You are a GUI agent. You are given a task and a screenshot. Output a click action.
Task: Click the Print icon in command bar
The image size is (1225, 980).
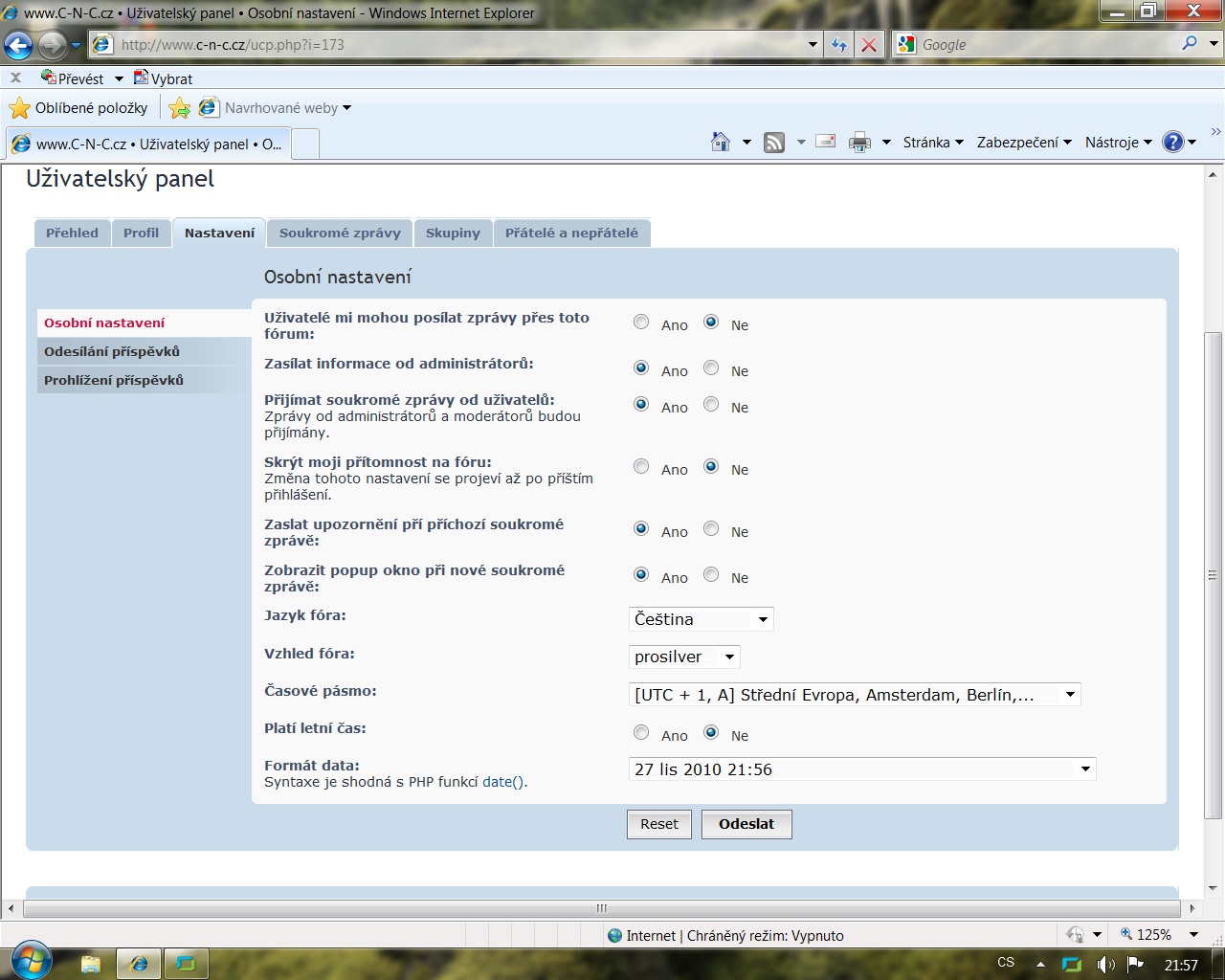pyautogui.click(x=859, y=143)
